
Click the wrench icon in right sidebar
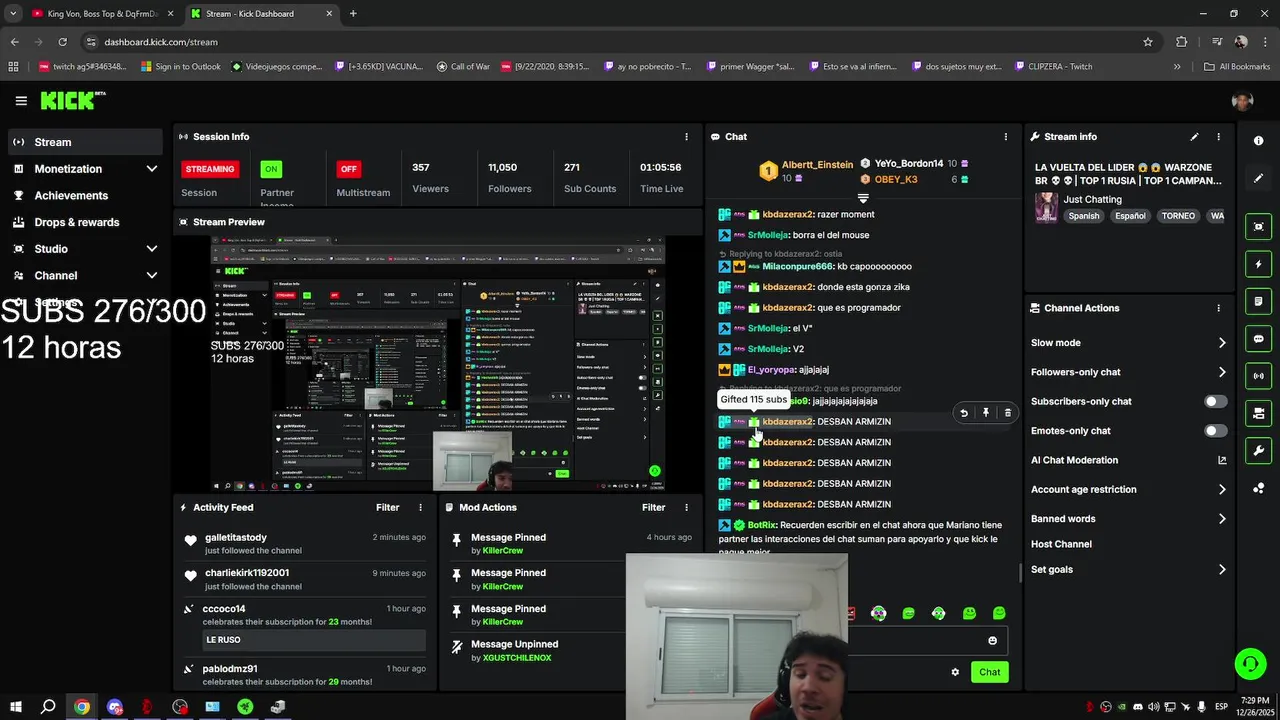[x=1259, y=451]
